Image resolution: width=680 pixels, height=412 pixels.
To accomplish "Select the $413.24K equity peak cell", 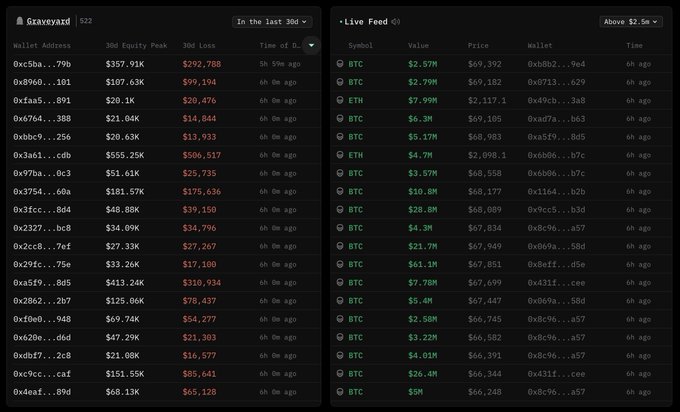I will pyautogui.click(x=125, y=283).
